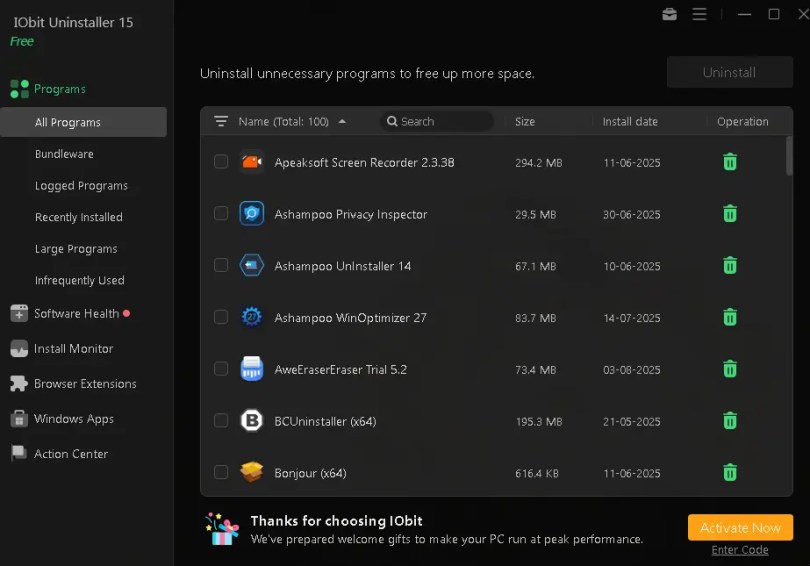The width and height of the screenshot is (810, 566).
Task: Click trash icon for Ashampoo UnInstaller 14
Action: 729,265
